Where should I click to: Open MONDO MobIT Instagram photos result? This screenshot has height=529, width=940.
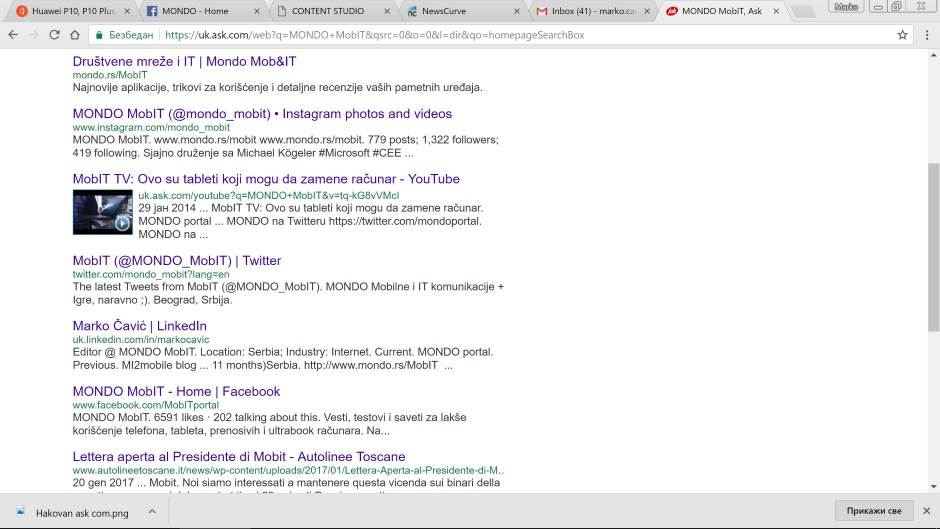point(262,114)
